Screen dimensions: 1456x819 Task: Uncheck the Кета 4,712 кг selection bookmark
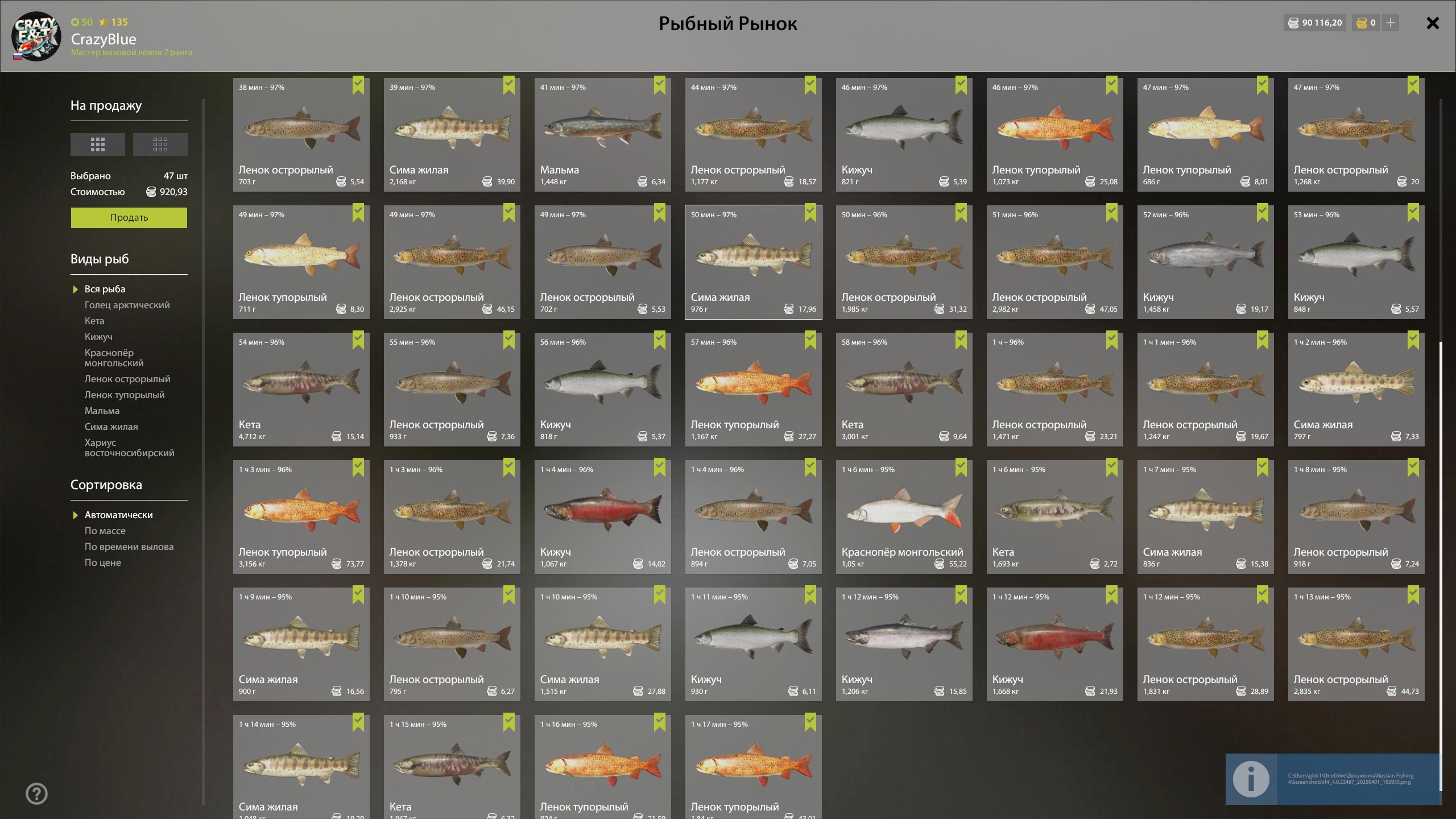click(358, 340)
